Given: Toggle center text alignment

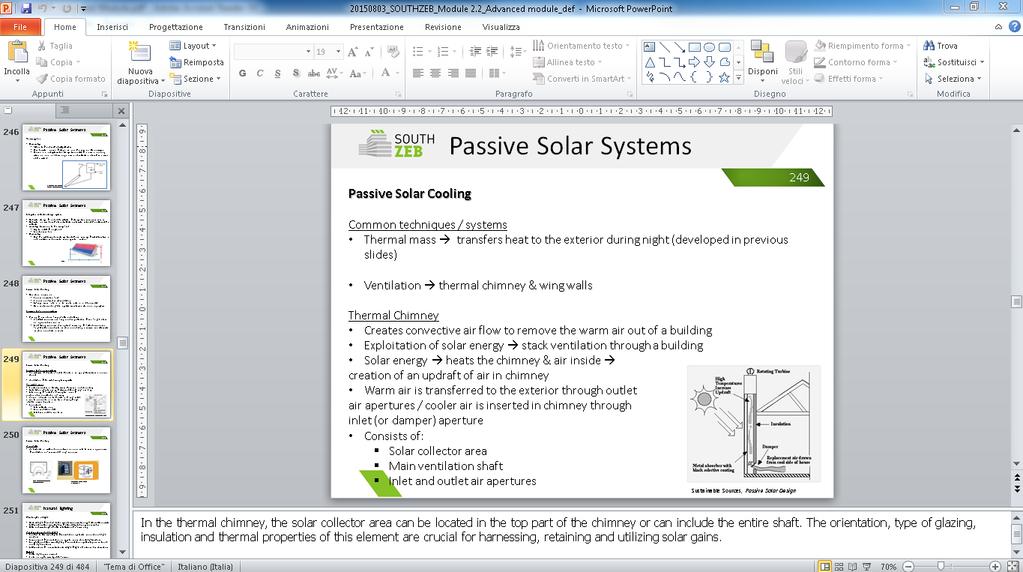Looking at the screenshot, I should pos(435,73).
